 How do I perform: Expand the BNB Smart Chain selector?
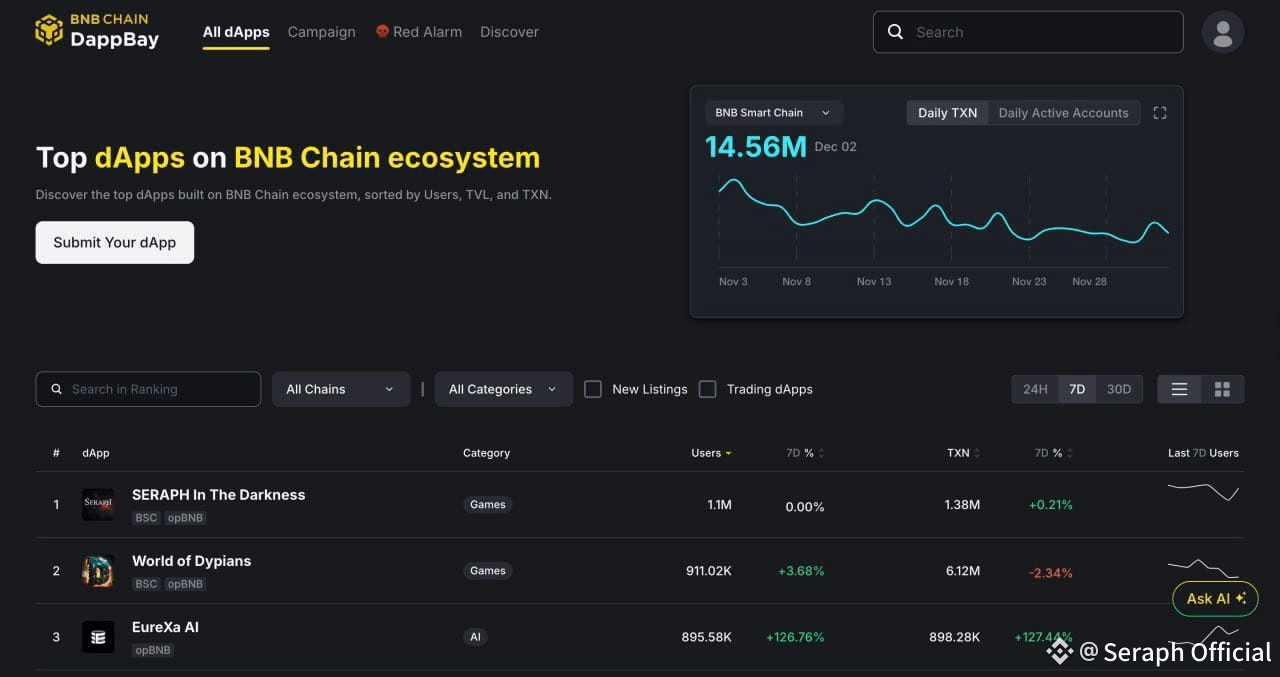pyautogui.click(x=774, y=113)
